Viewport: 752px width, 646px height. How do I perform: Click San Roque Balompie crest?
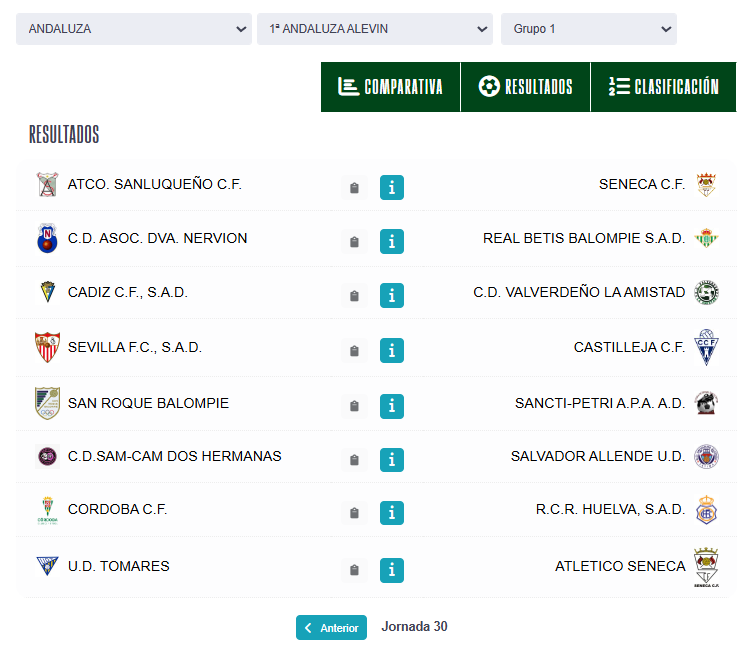(47, 403)
